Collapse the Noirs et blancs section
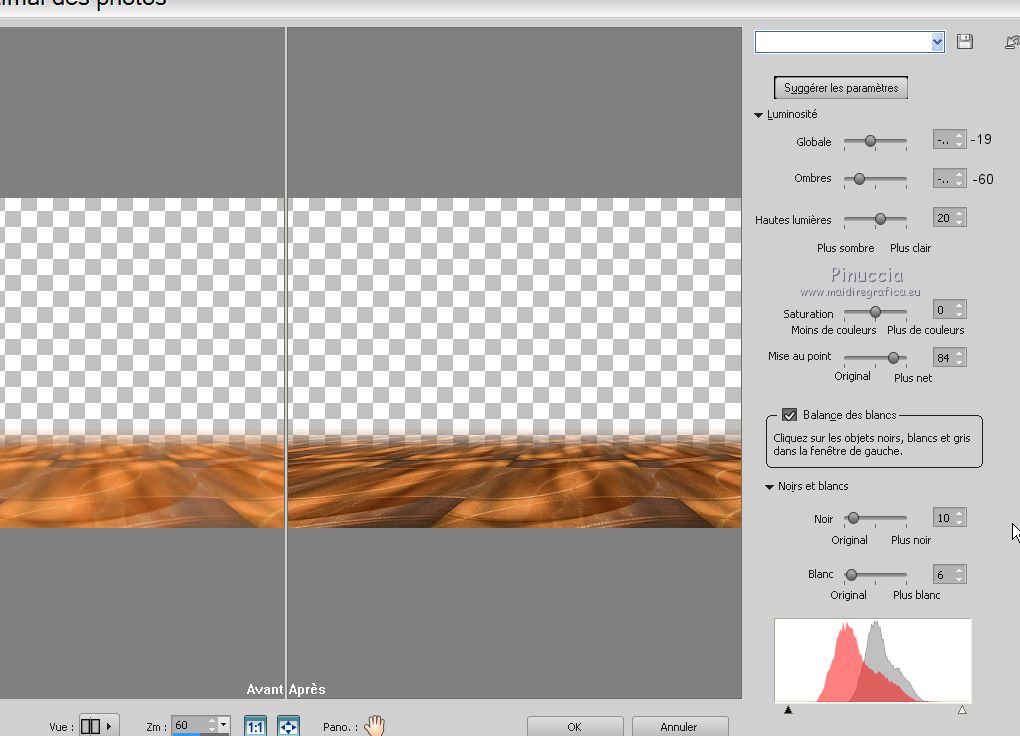Image resolution: width=1020 pixels, height=736 pixels. tap(769, 487)
